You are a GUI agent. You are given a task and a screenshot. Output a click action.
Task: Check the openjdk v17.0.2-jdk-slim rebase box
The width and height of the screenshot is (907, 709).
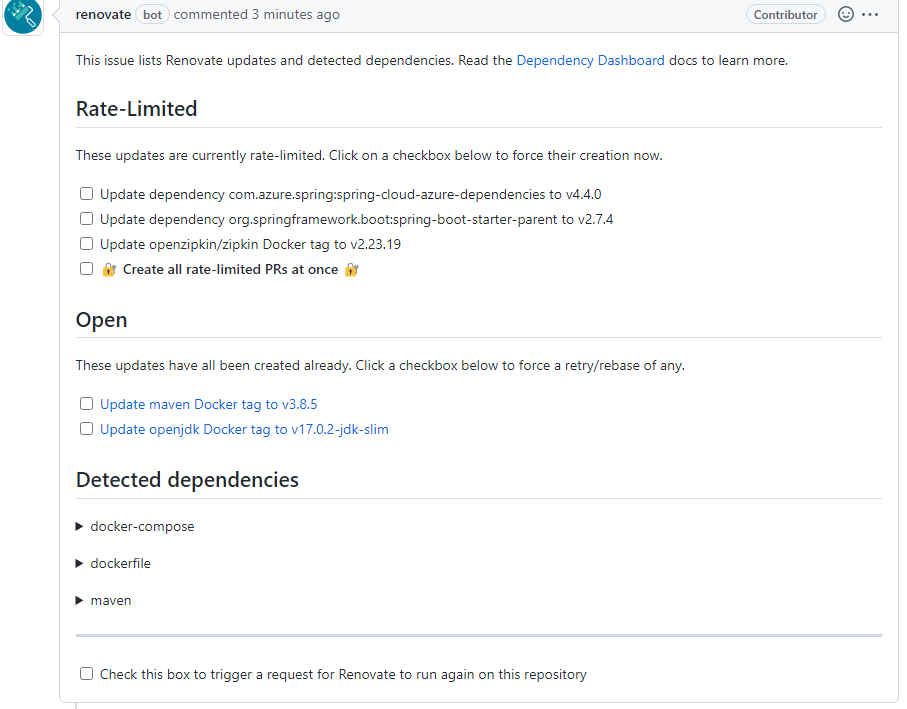point(86,429)
